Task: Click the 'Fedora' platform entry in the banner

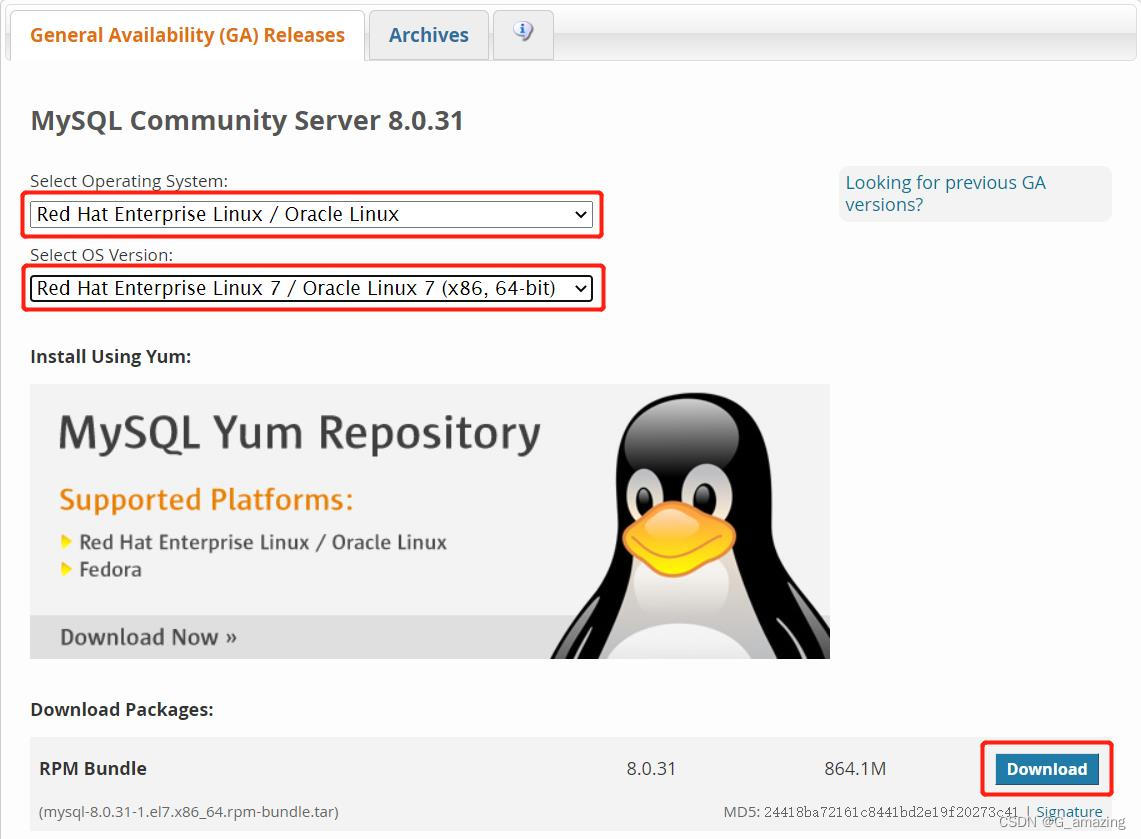Action: (110, 569)
